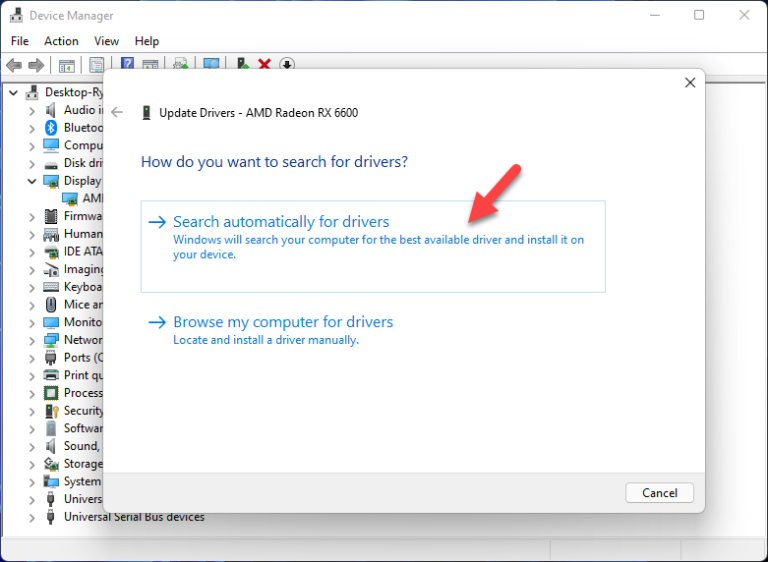This screenshot has height=562, width=768.
Task: Choose Browse my computer for drivers
Action: coord(373,330)
